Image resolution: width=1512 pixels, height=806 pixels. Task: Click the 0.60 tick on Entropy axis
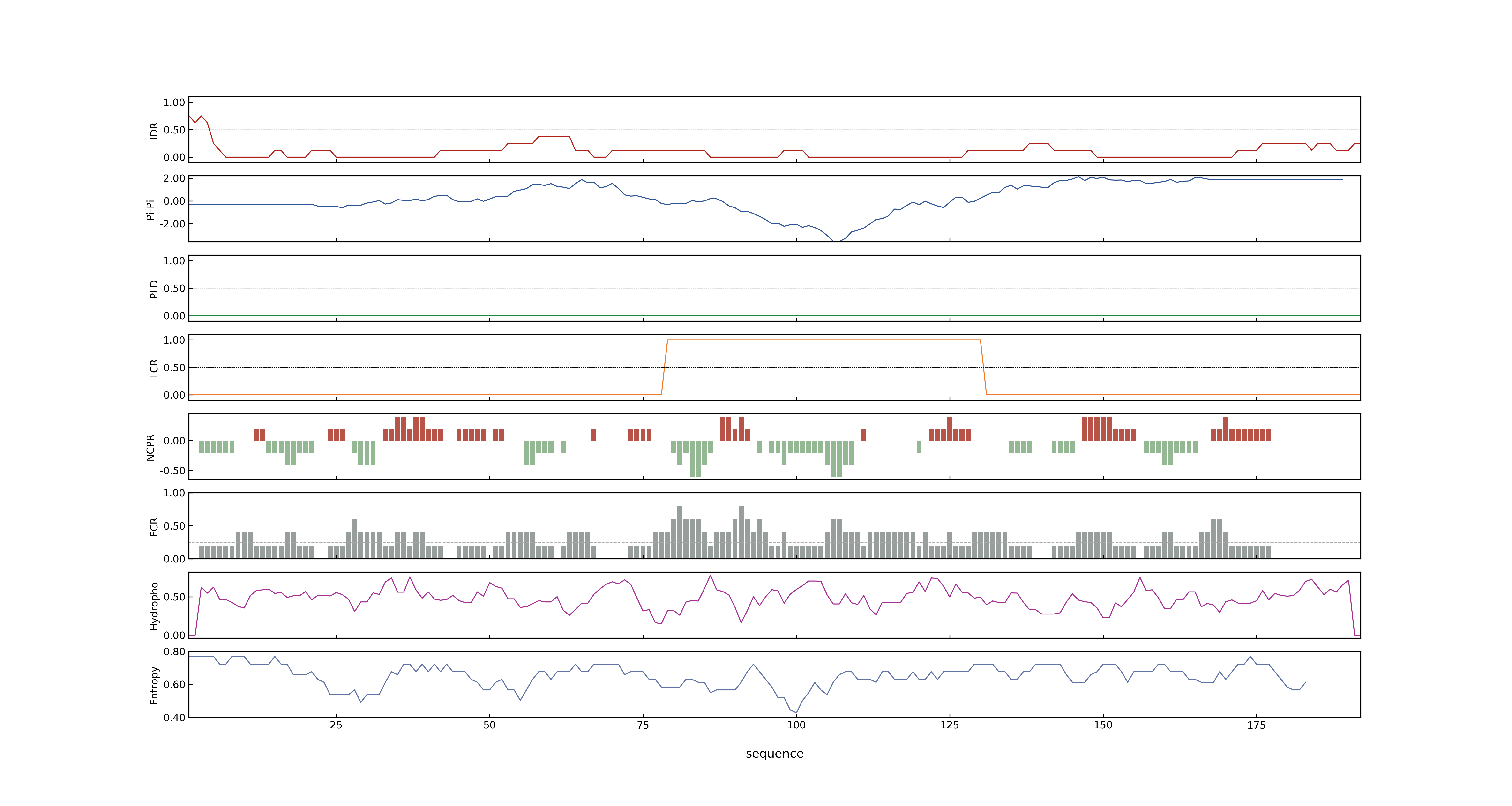pyautogui.click(x=174, y=685)
